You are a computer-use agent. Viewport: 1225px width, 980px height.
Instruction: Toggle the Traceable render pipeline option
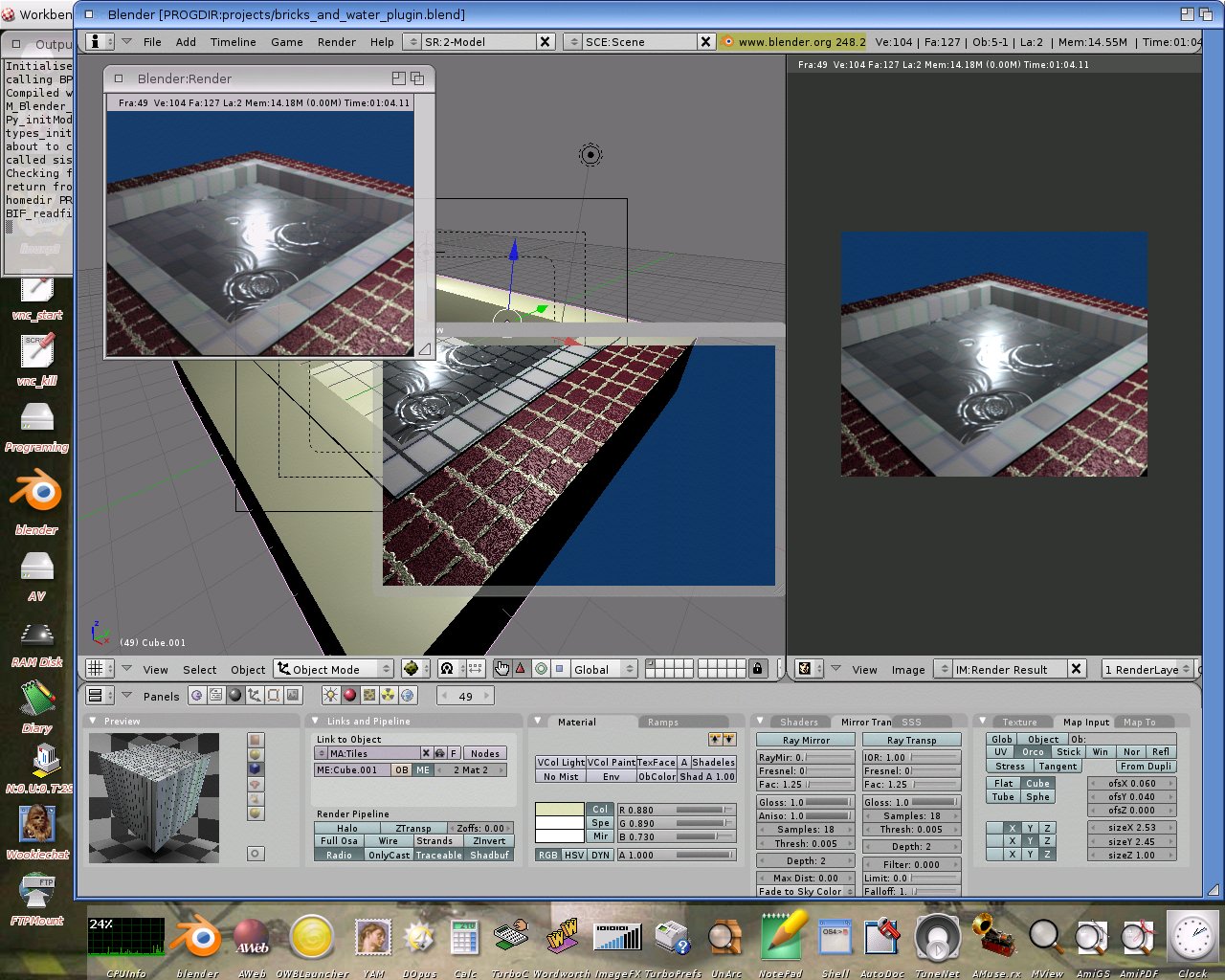click(438, 855)
